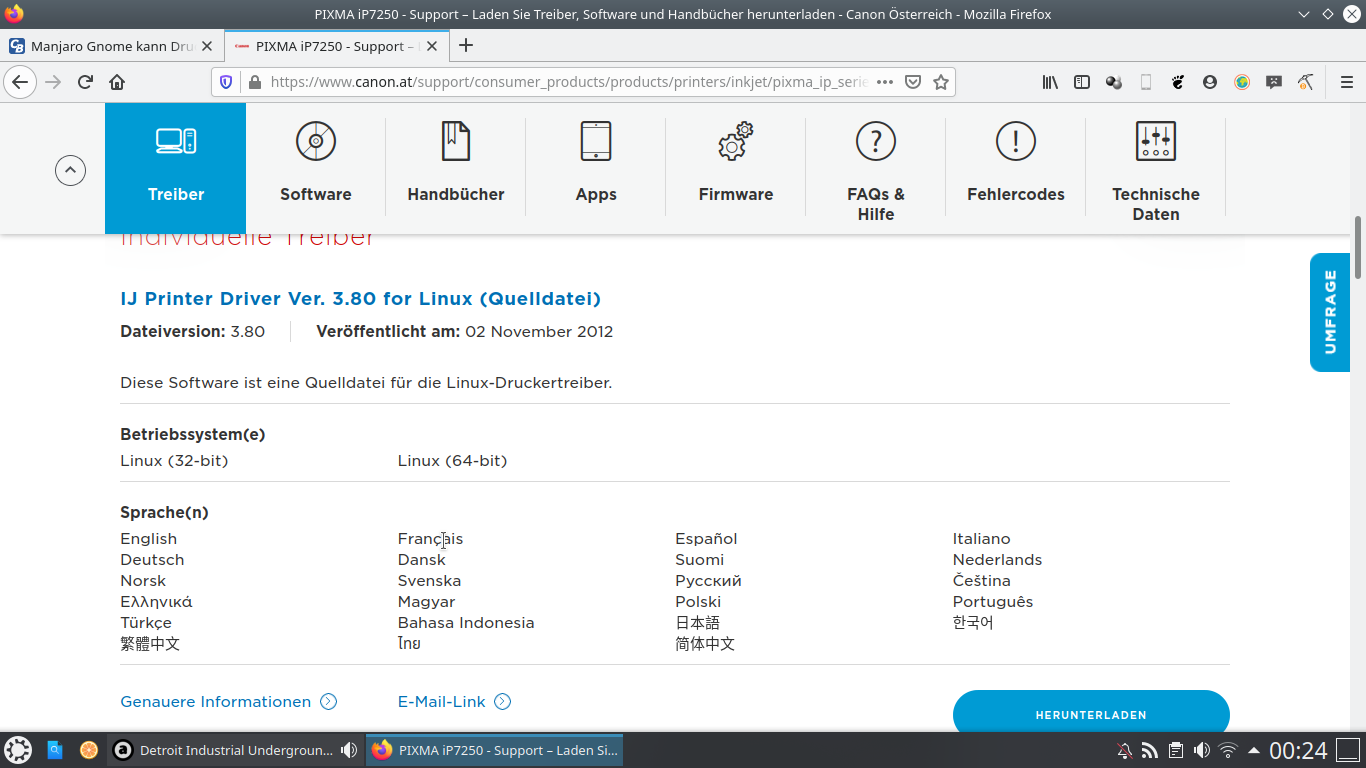The image size is (1366, 768).
Task: Click the page vertical scrollbar
Action: coord(1358,248)
